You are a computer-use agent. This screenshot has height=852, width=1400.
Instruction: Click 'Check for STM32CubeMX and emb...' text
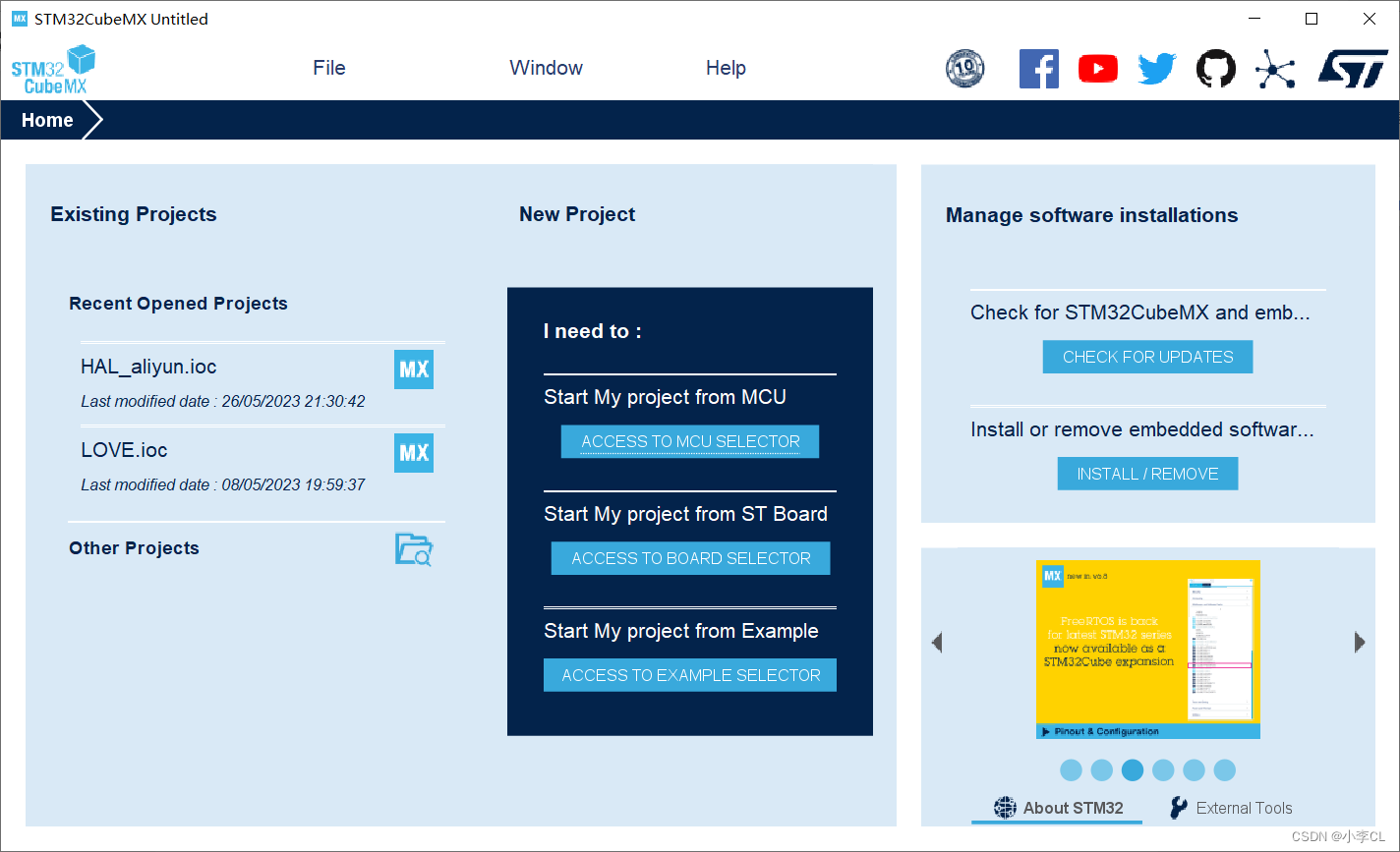(1140, 312)
